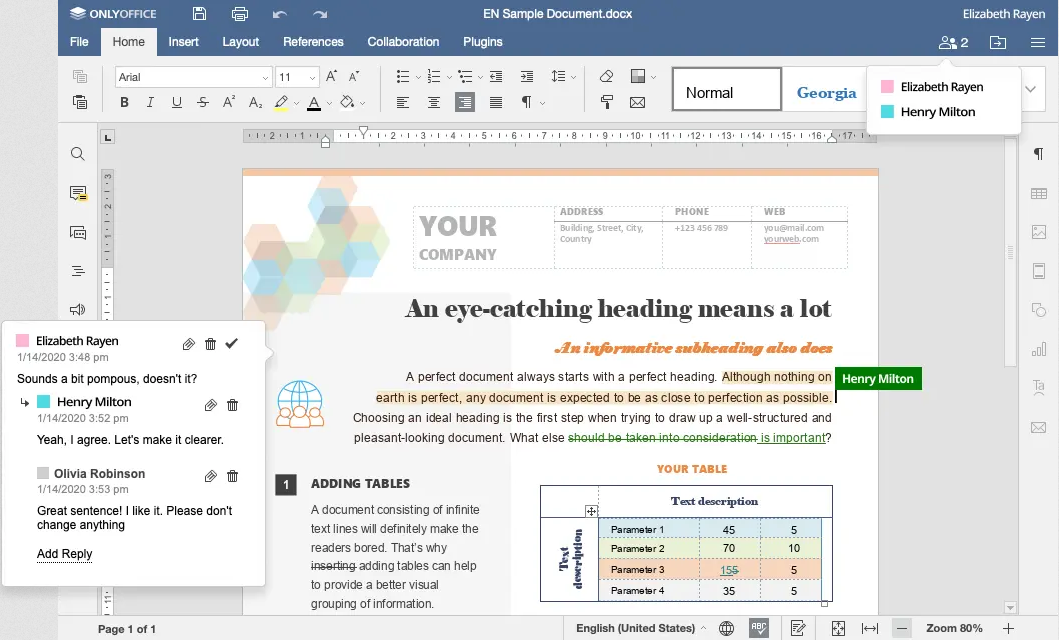Viewport: 1059px width, 640px height.
Task: Open the Search panel from left sidebar
Action: tap(78, 154)
